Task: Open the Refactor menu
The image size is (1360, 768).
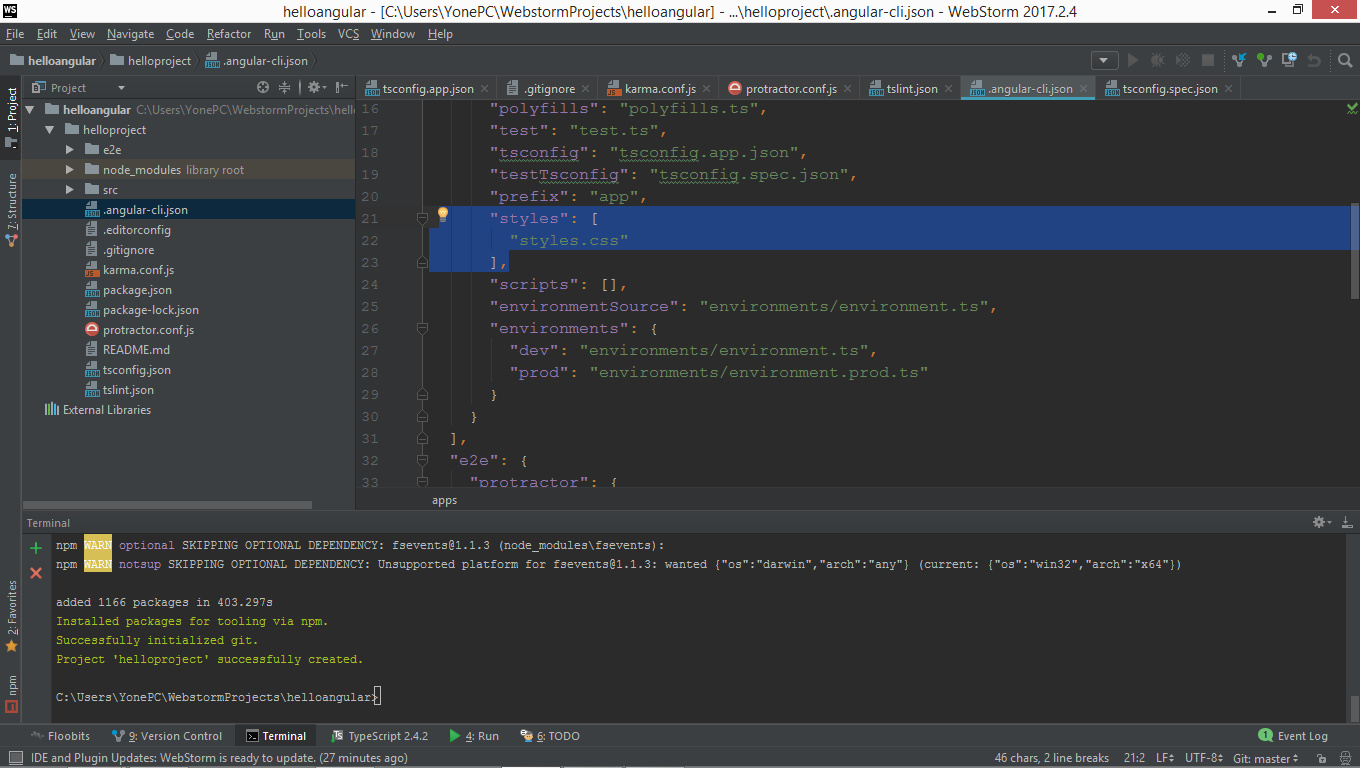Action: coord(229,33)
